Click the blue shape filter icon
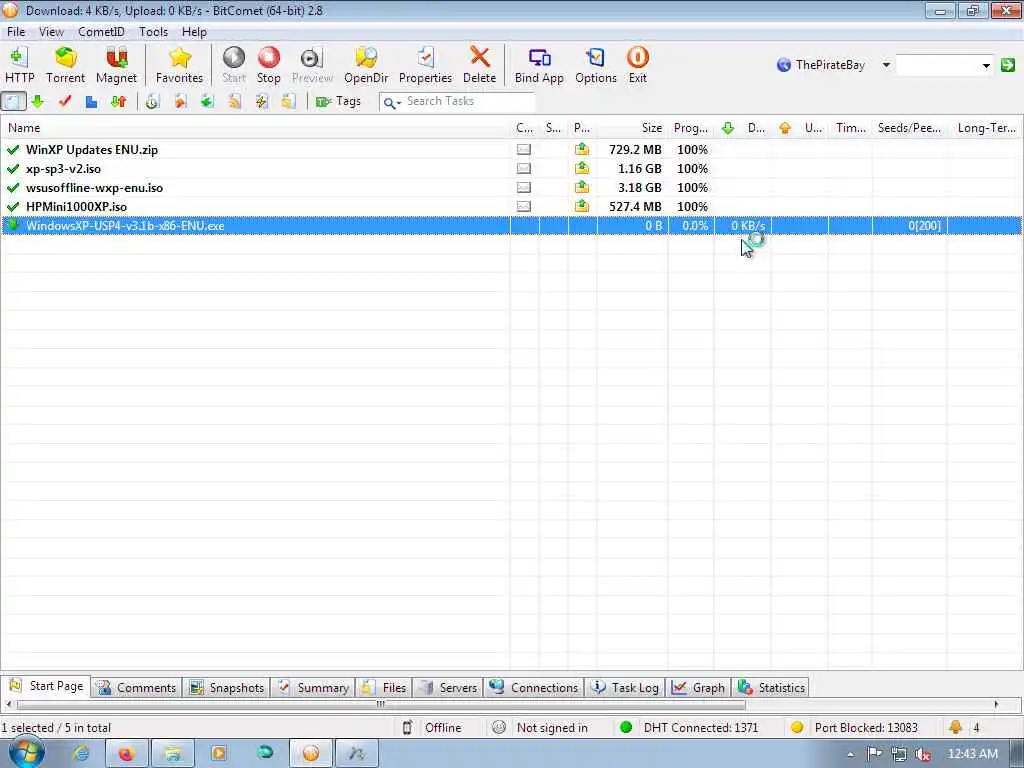The image size is (1024, 768). (x=91, y=101)
